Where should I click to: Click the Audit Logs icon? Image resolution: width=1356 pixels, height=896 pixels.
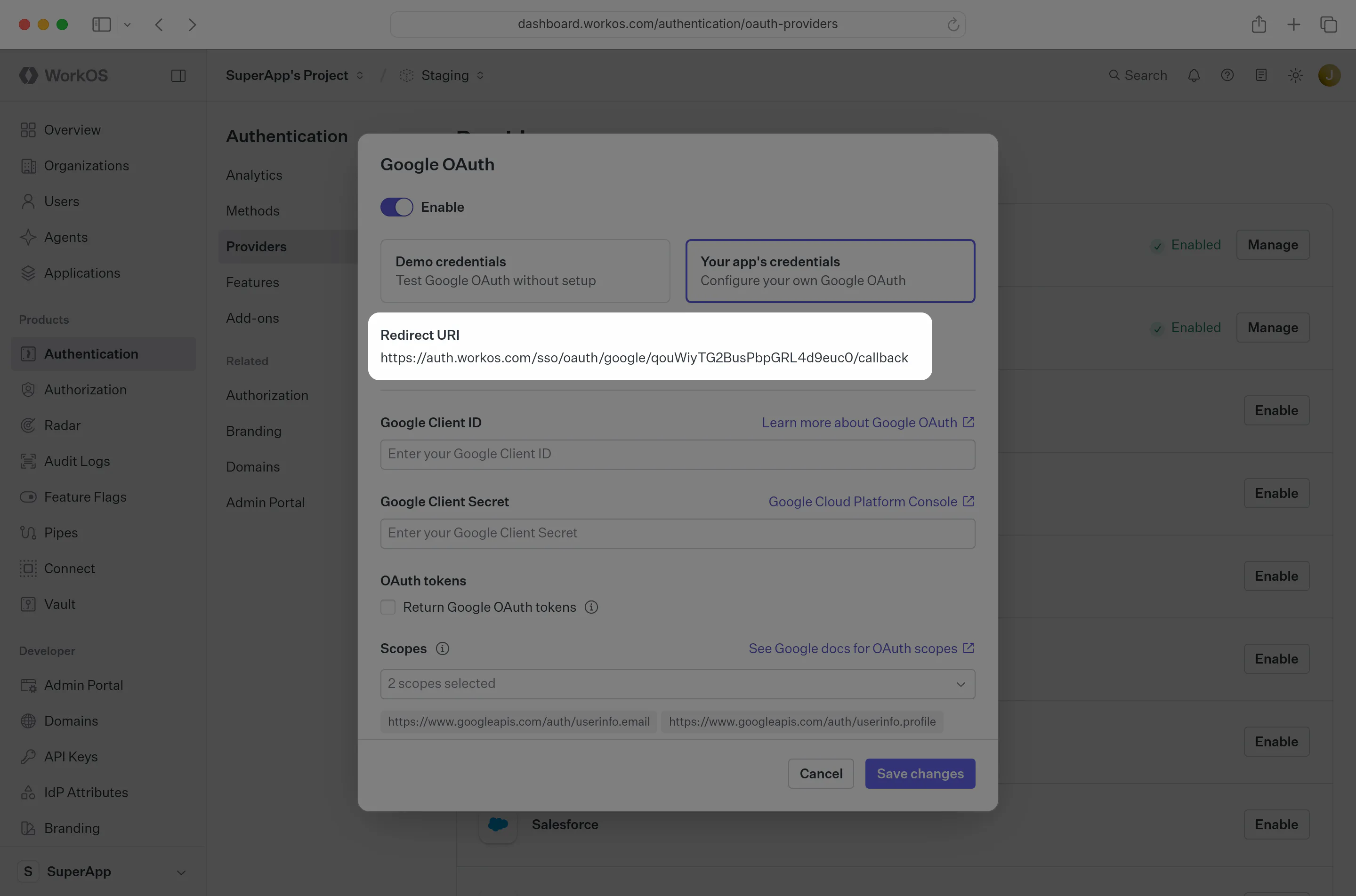coord(28,461)
